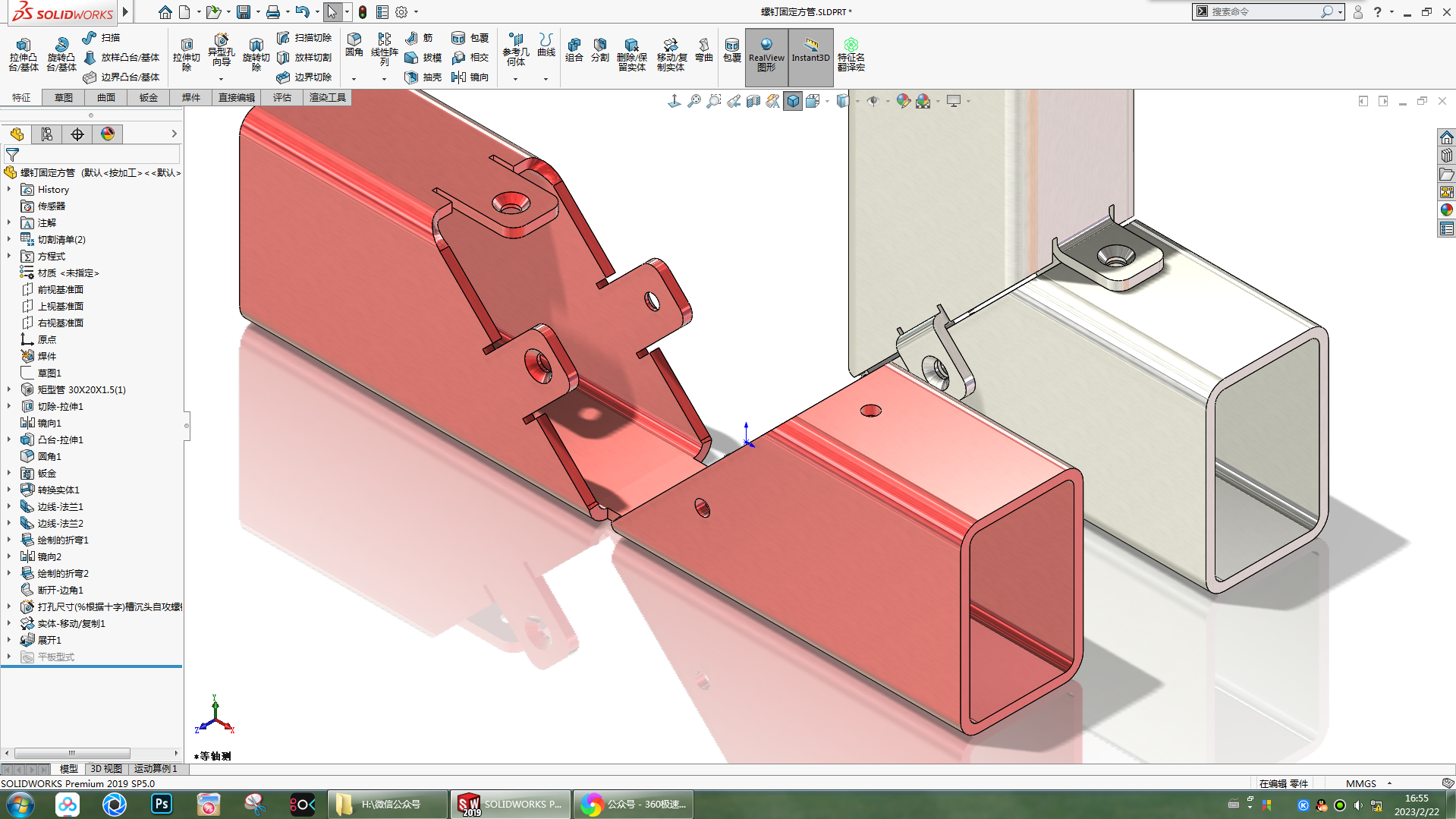Screen dimensions: 1456x819
Task: Activate the 旋转切除 revolved cut tool
Action: 256,54
